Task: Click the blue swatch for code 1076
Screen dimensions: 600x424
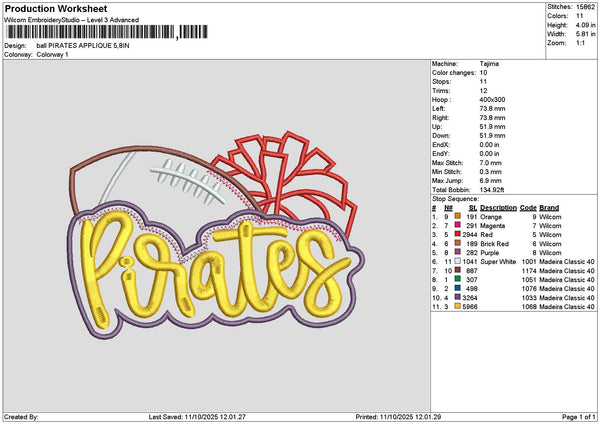Action: point(457,288)
